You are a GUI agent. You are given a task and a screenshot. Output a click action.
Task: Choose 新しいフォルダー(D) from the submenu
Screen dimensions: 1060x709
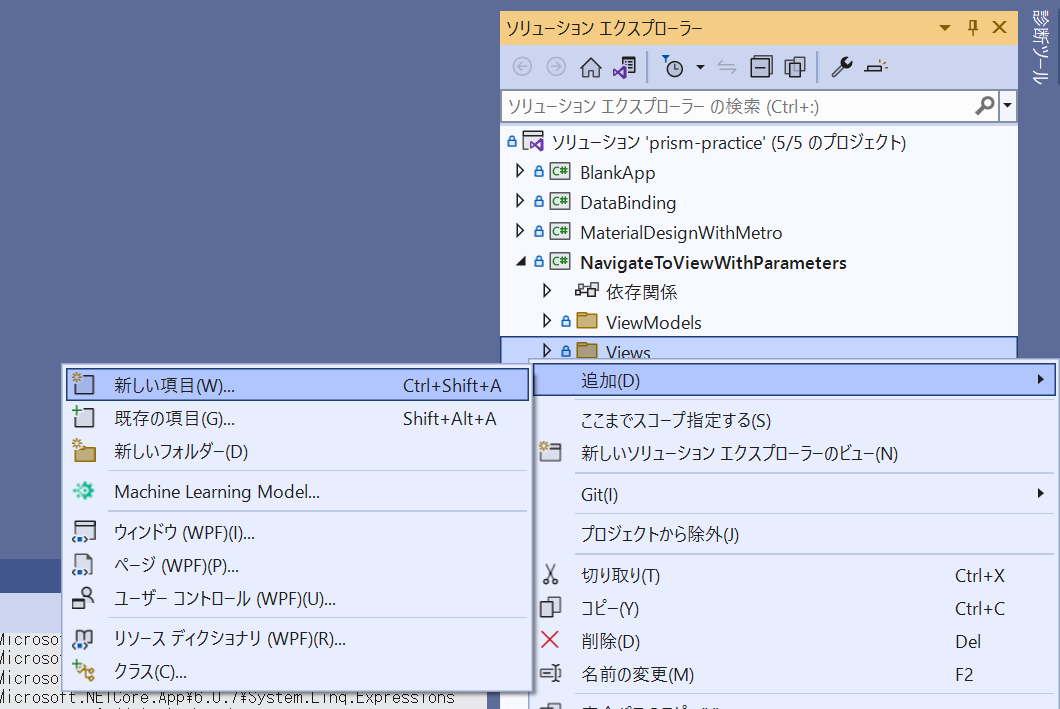(x=297, y=451)
